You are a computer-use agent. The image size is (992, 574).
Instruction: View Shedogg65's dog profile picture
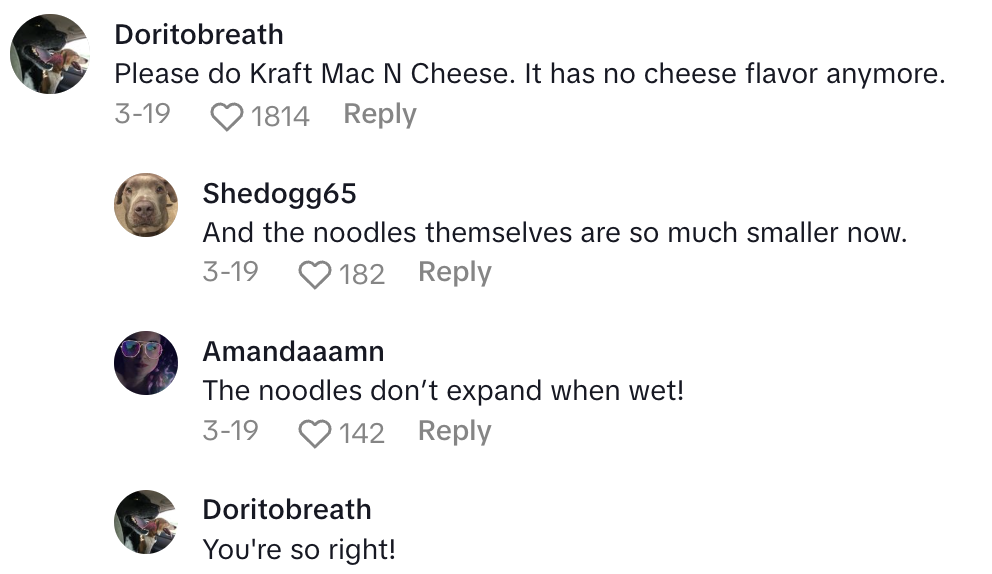[146, 205]
